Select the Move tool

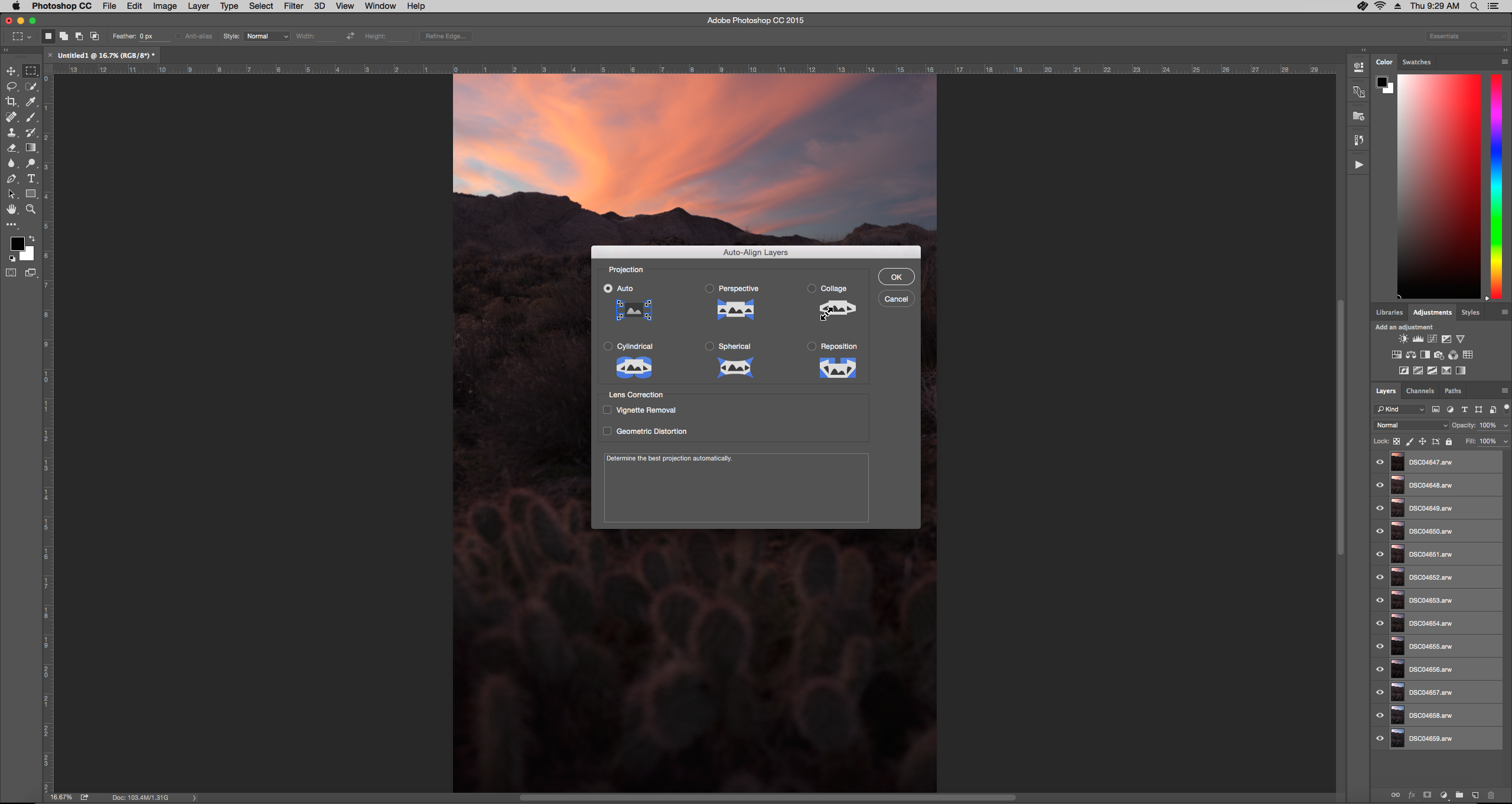click(11, 71)
